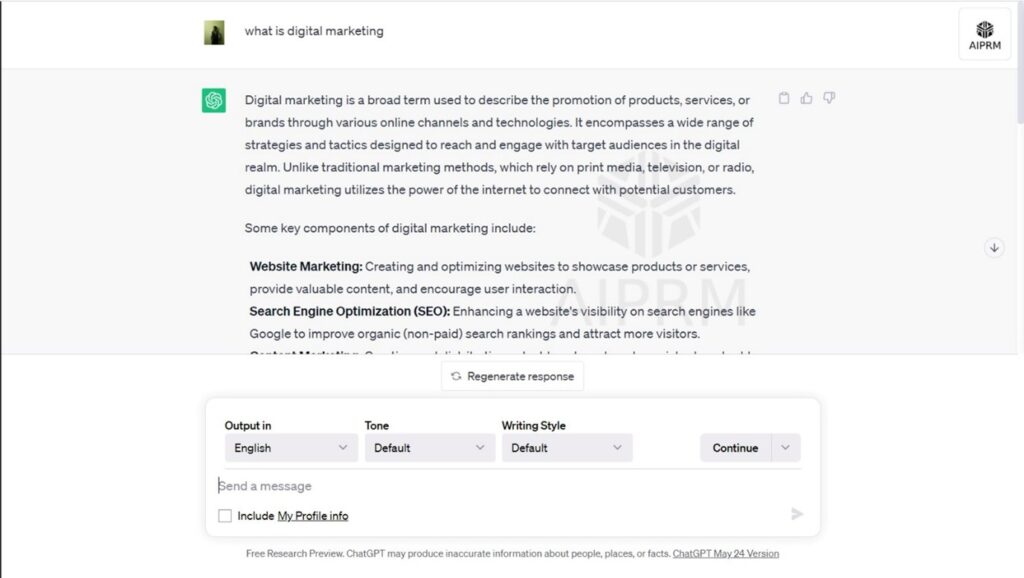
Task: Click the ChatGPT avatar logo
Action: (x=214, y=101)
